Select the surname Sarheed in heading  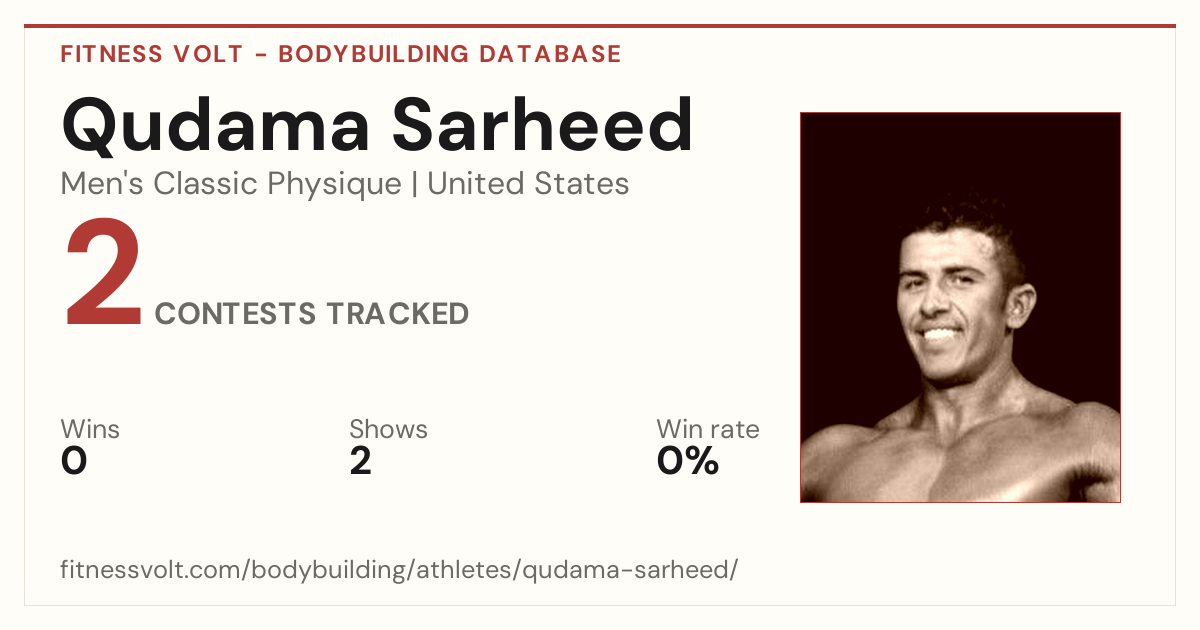tap(543, 124)
